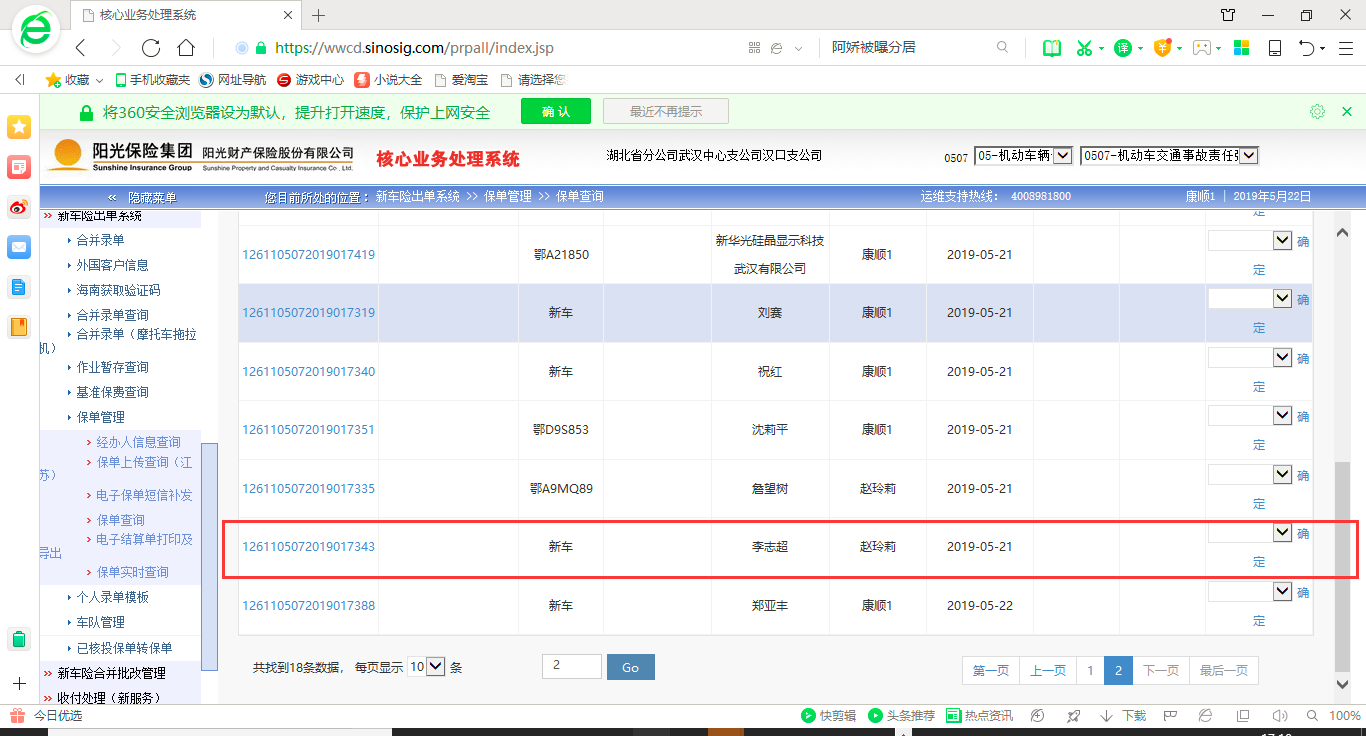Click the green 确认 button

555,111
